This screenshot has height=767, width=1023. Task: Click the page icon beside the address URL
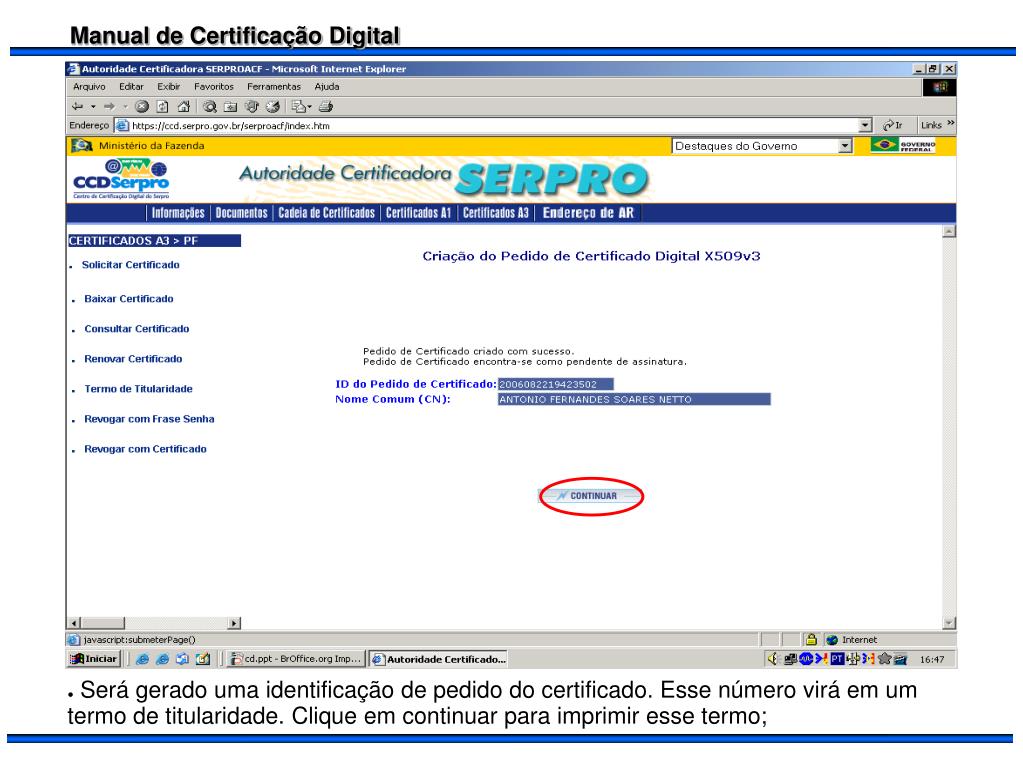pyautogui.click(x=122, y=125)
